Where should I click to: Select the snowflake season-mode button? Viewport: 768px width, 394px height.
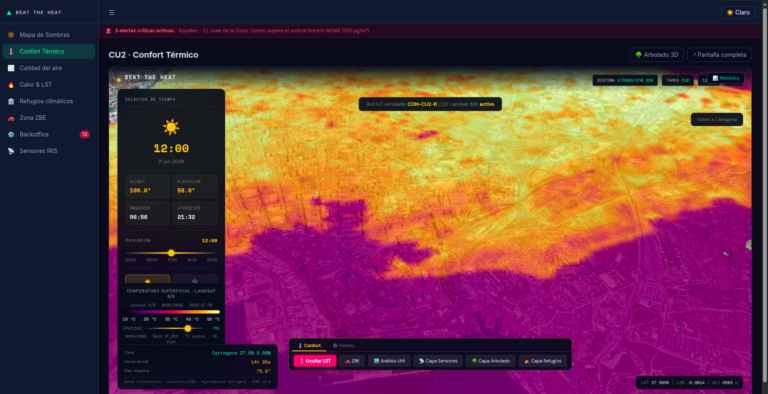click(x=195, y=280)
